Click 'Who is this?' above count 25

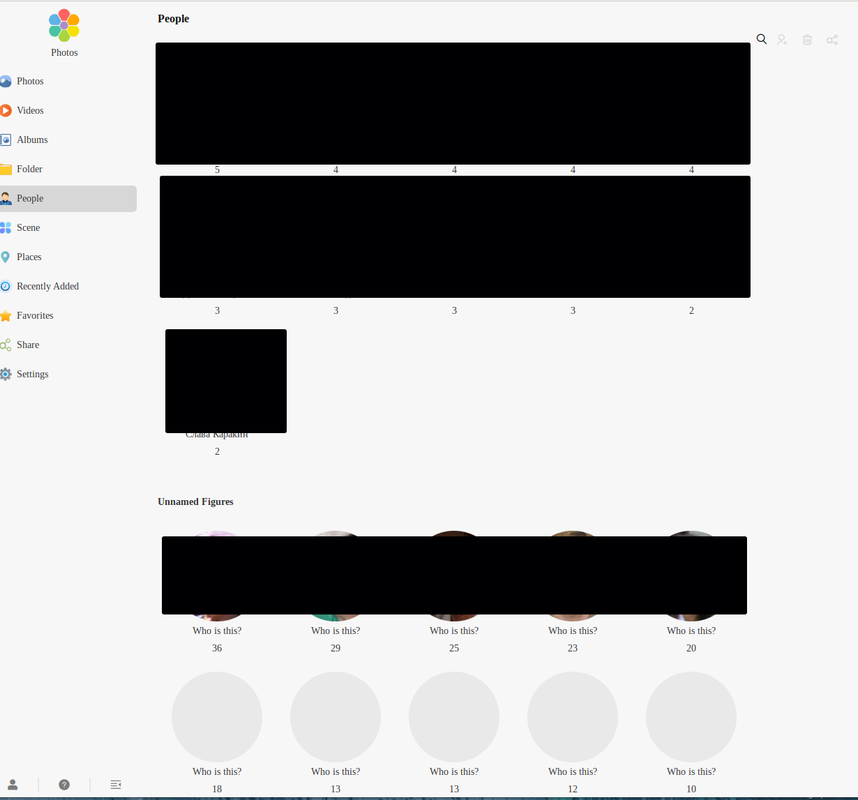454,630
